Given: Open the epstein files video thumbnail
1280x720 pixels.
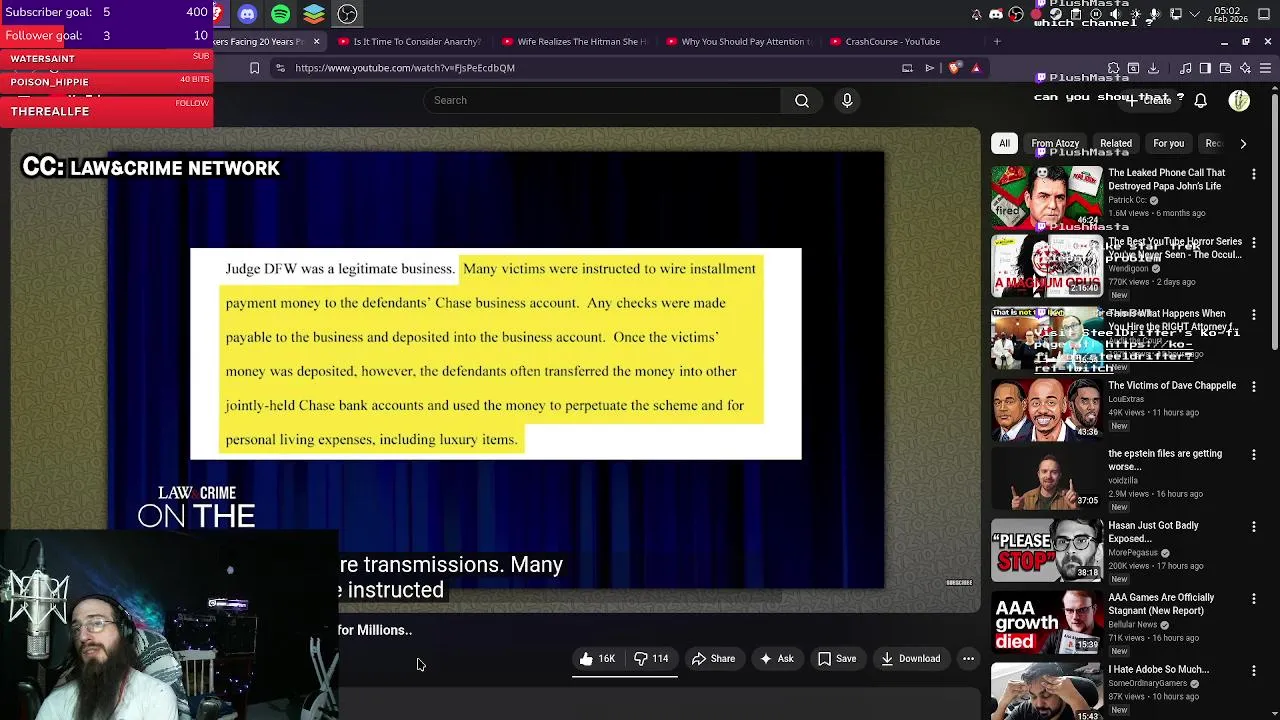Looking at the screenshot, I should (1046, 479).
